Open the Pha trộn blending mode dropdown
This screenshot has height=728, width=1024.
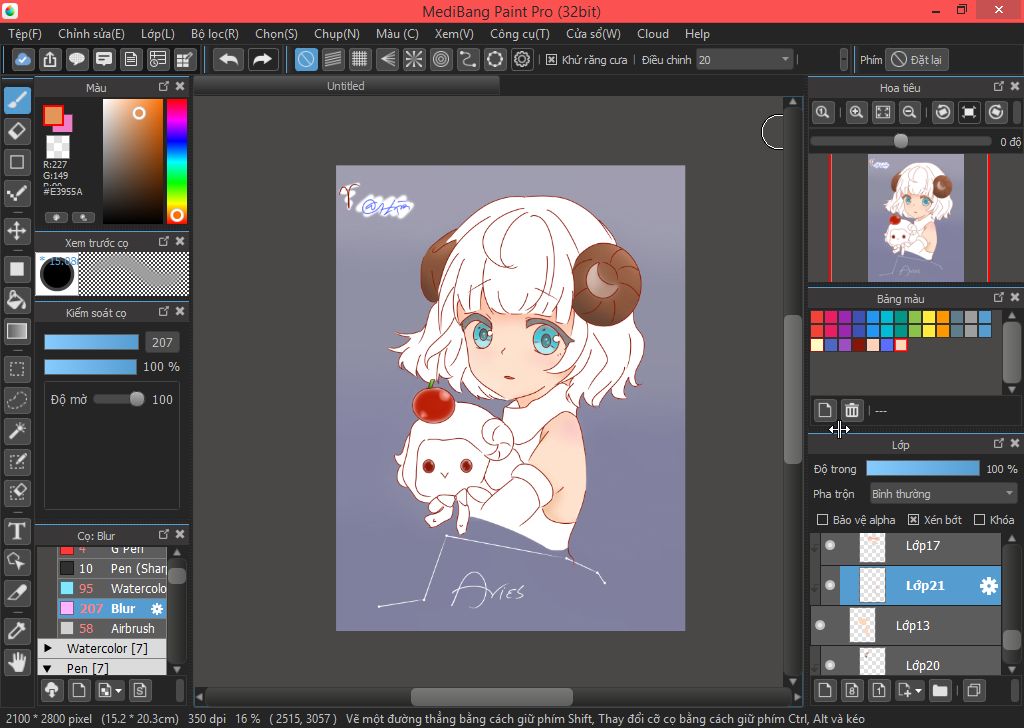point(942,494)
